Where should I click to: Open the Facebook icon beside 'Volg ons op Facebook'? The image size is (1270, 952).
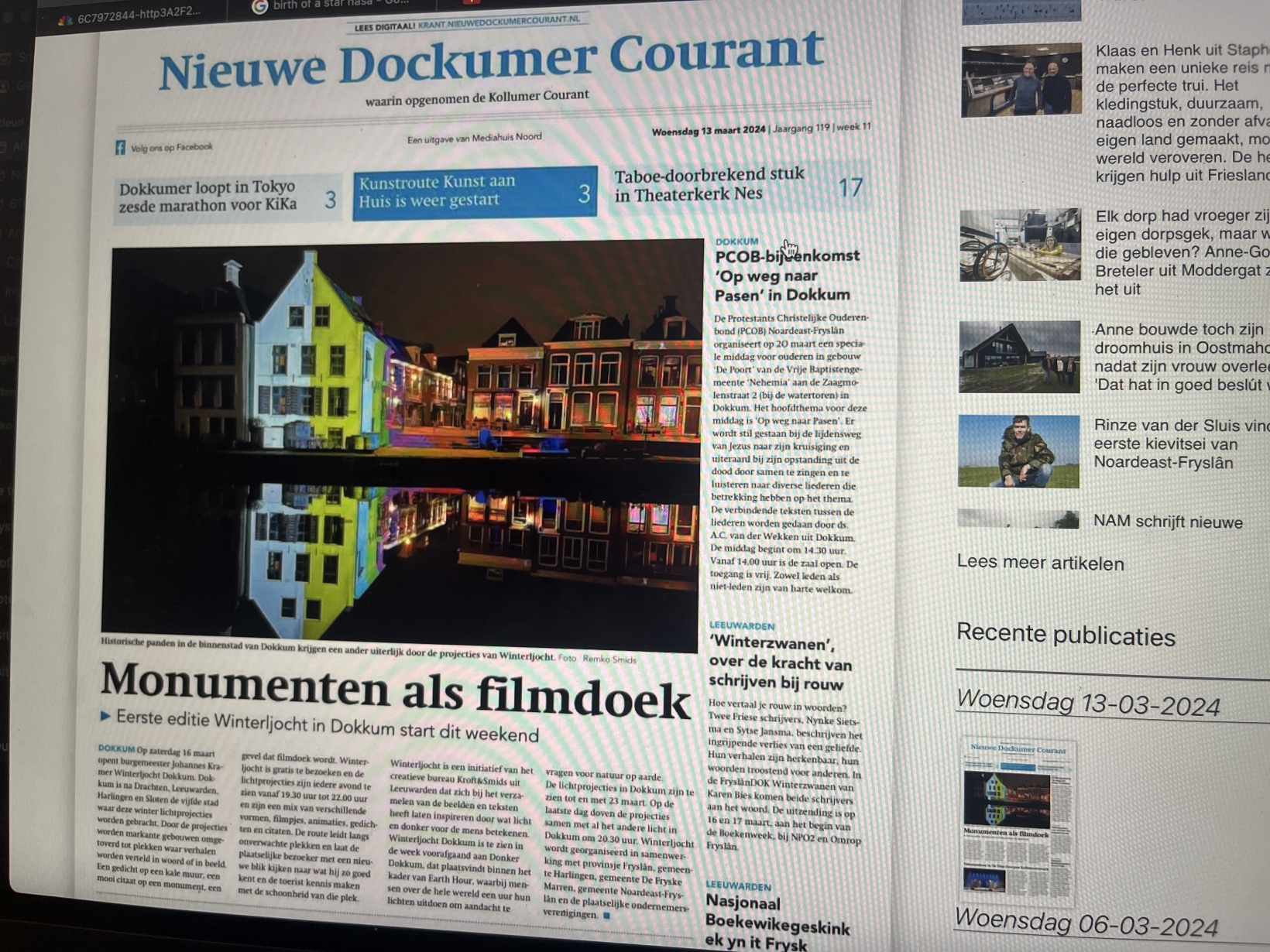120,148
